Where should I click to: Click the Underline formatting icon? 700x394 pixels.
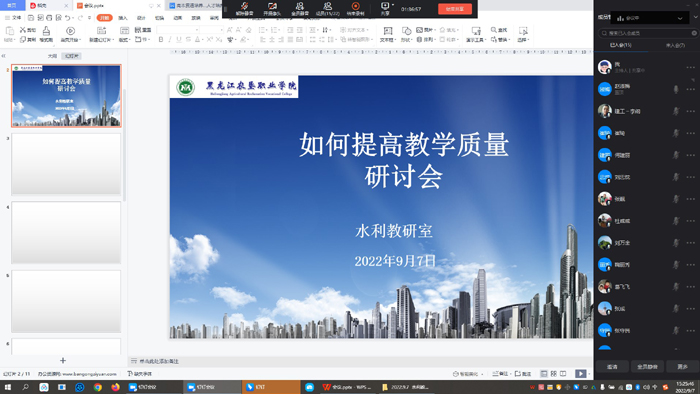coord(179,40)
